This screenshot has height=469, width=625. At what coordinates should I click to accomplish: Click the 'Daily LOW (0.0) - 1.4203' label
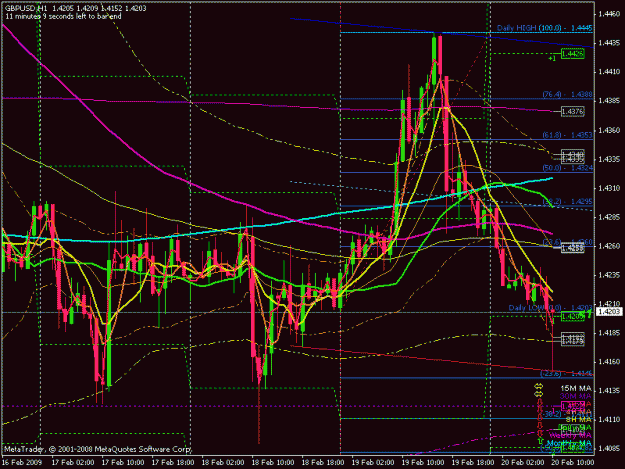click(x=550, y=308)
